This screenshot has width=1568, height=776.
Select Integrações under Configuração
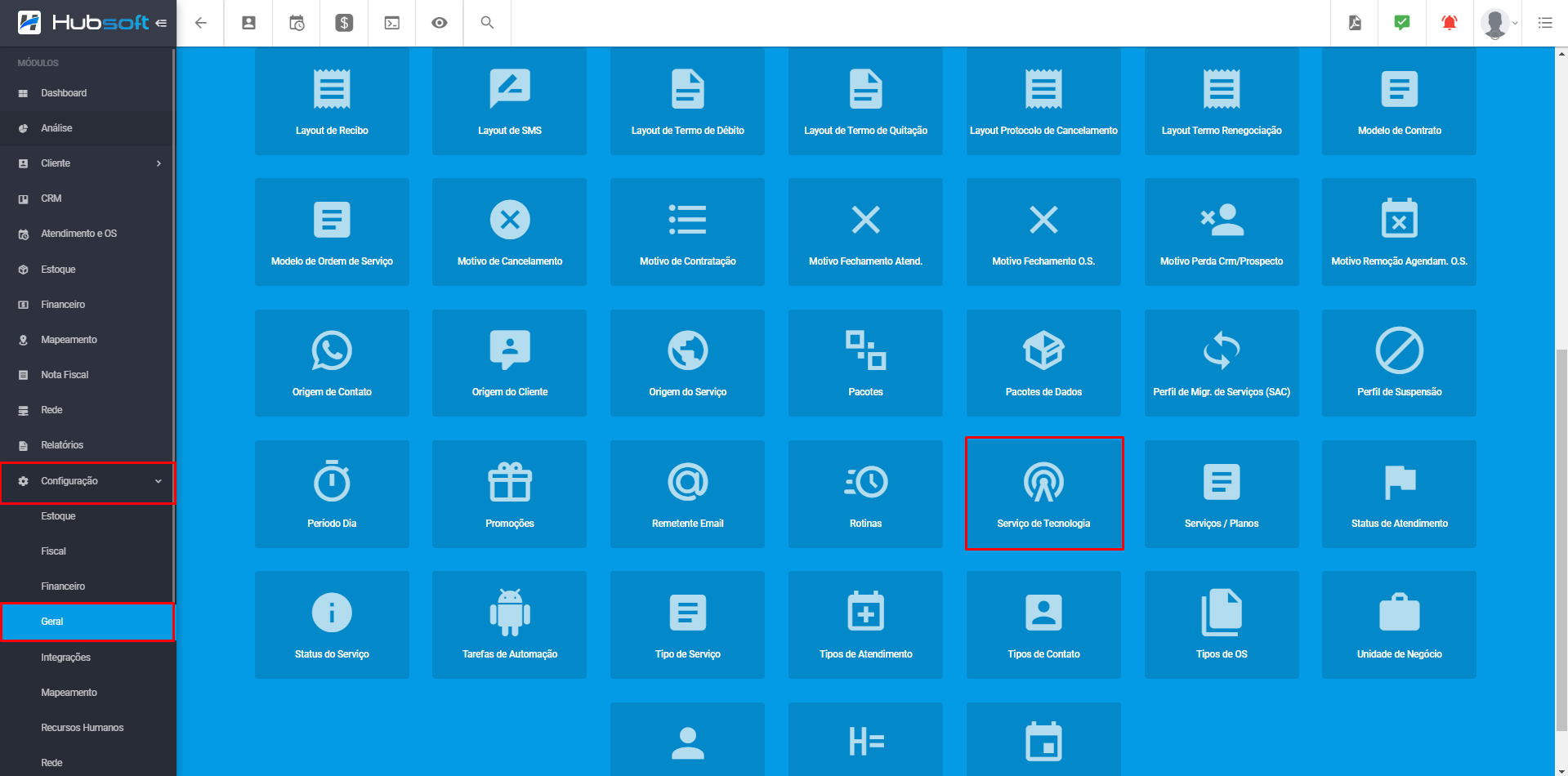click(x=87, y=658)
